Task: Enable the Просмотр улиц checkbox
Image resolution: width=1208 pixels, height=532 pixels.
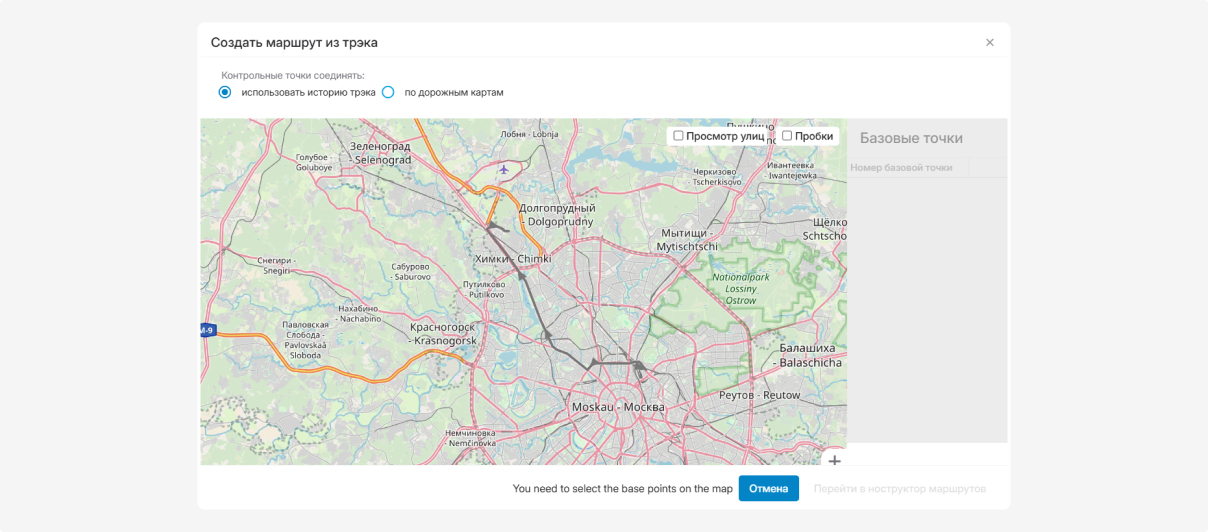Action: coord(679,136)
